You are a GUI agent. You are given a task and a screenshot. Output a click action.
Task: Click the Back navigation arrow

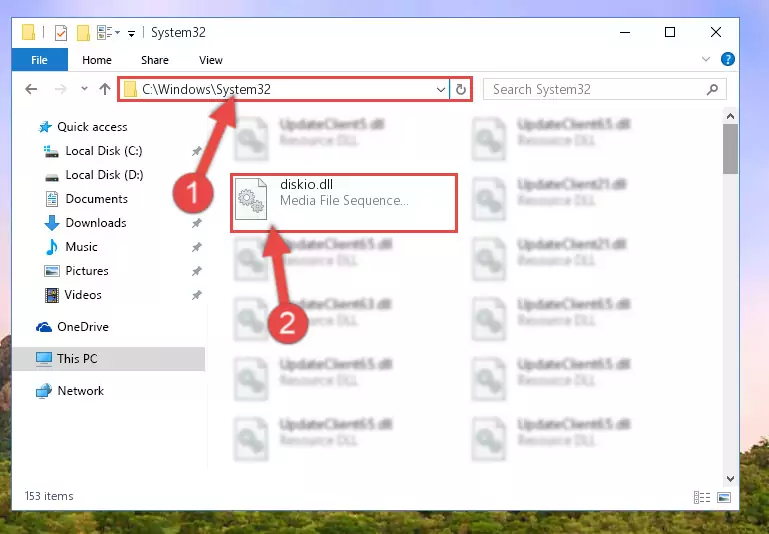[31, 89]
